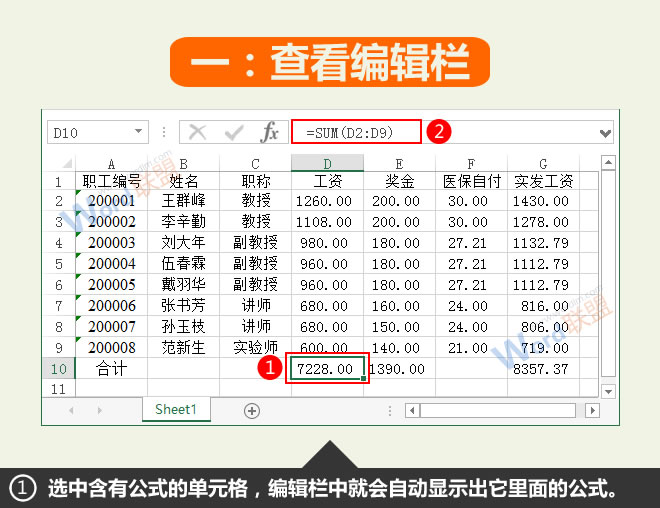Click vertical scrollbar down arrow
The height and width of the screenshot is (508, 660).
[x=608, y=390]
